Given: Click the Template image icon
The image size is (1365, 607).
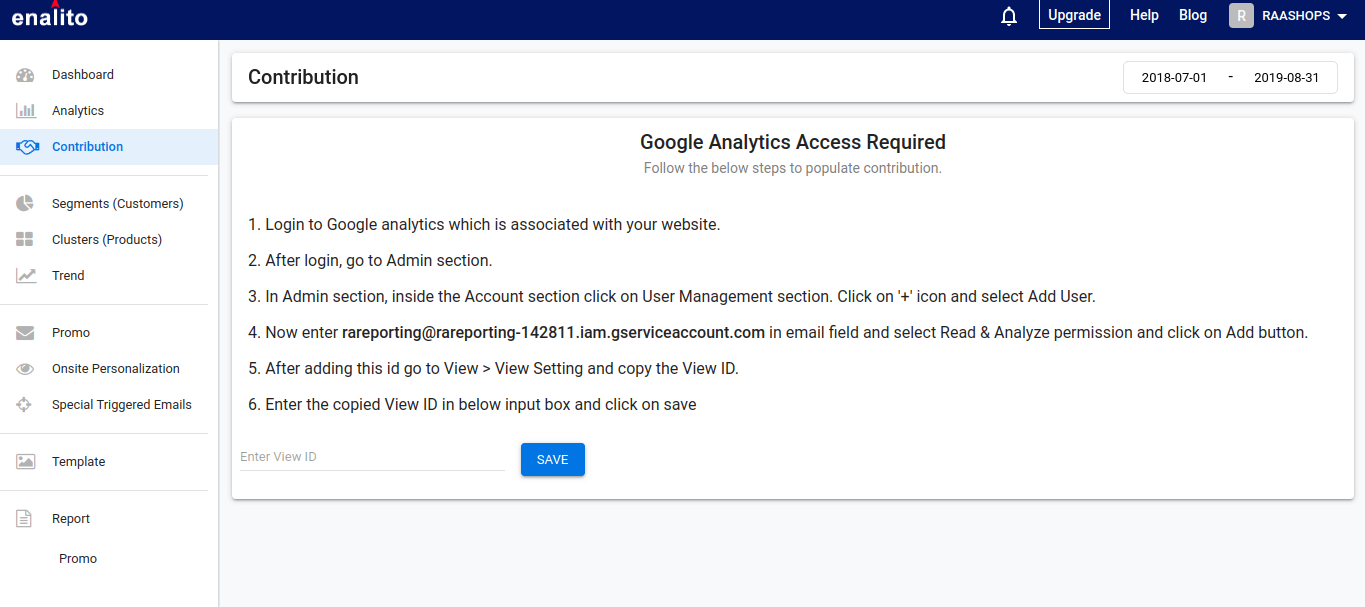Looking at the screenshot, I should tap(26, 462).
